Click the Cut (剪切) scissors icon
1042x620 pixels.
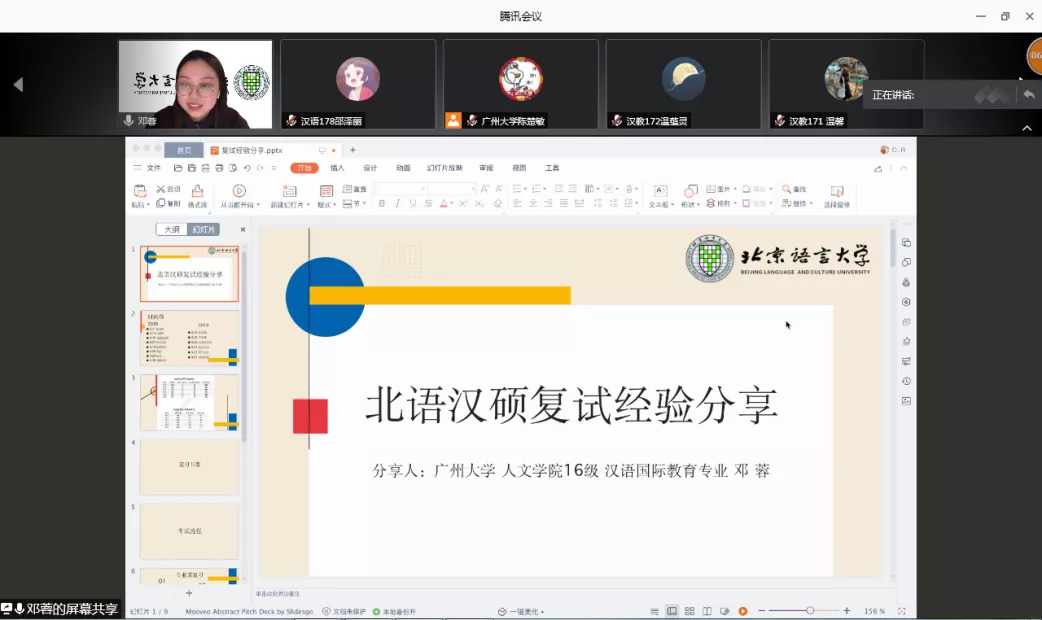161,189
